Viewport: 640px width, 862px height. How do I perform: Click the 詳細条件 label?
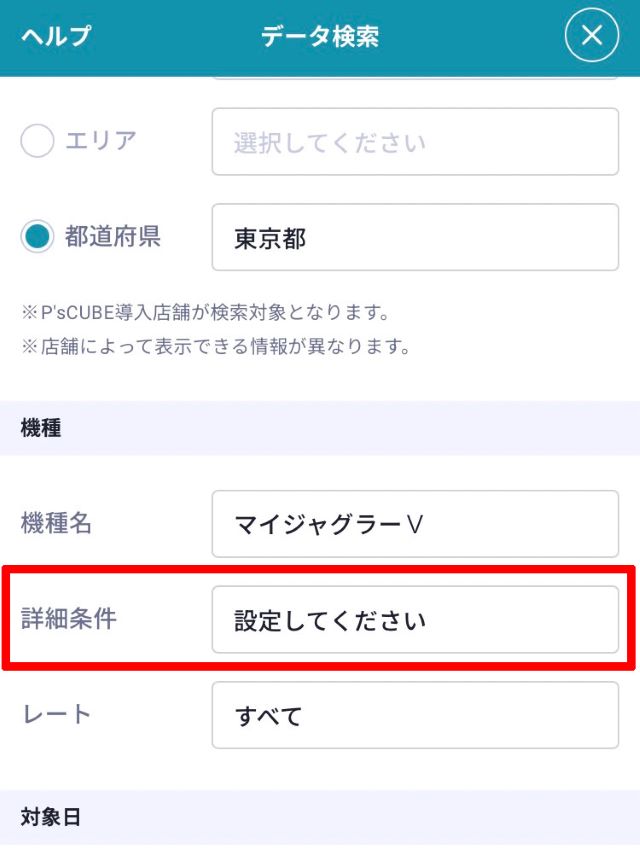click(x=68, y=619)
